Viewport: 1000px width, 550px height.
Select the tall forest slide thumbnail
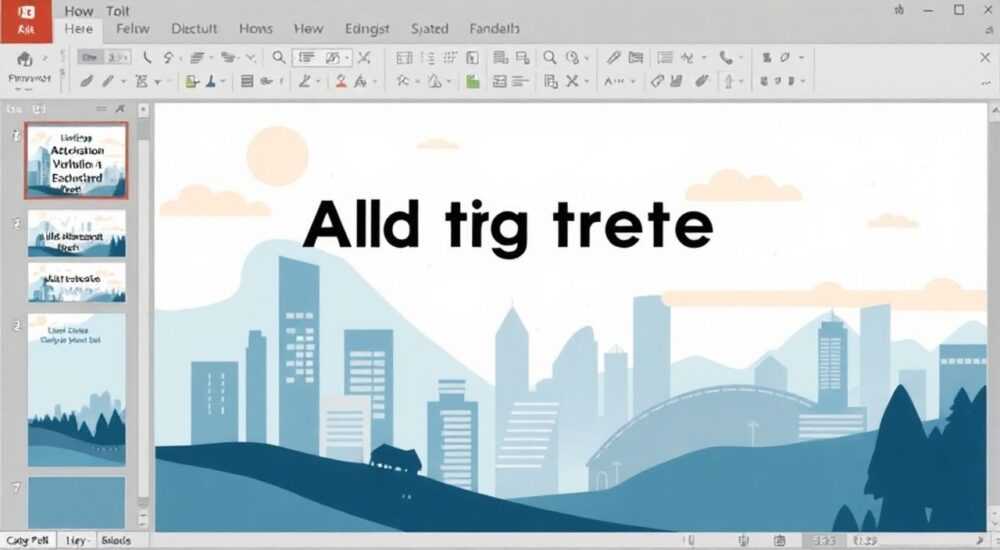(x=77, y=389)
